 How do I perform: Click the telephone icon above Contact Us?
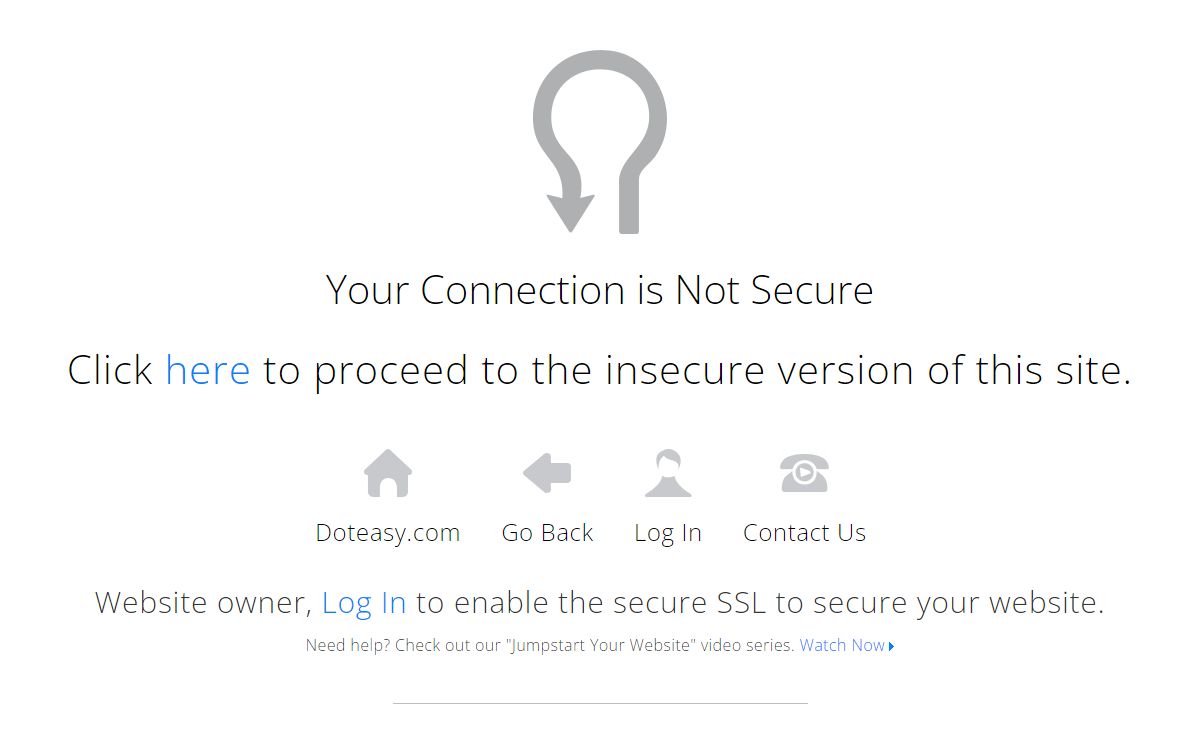804,473
